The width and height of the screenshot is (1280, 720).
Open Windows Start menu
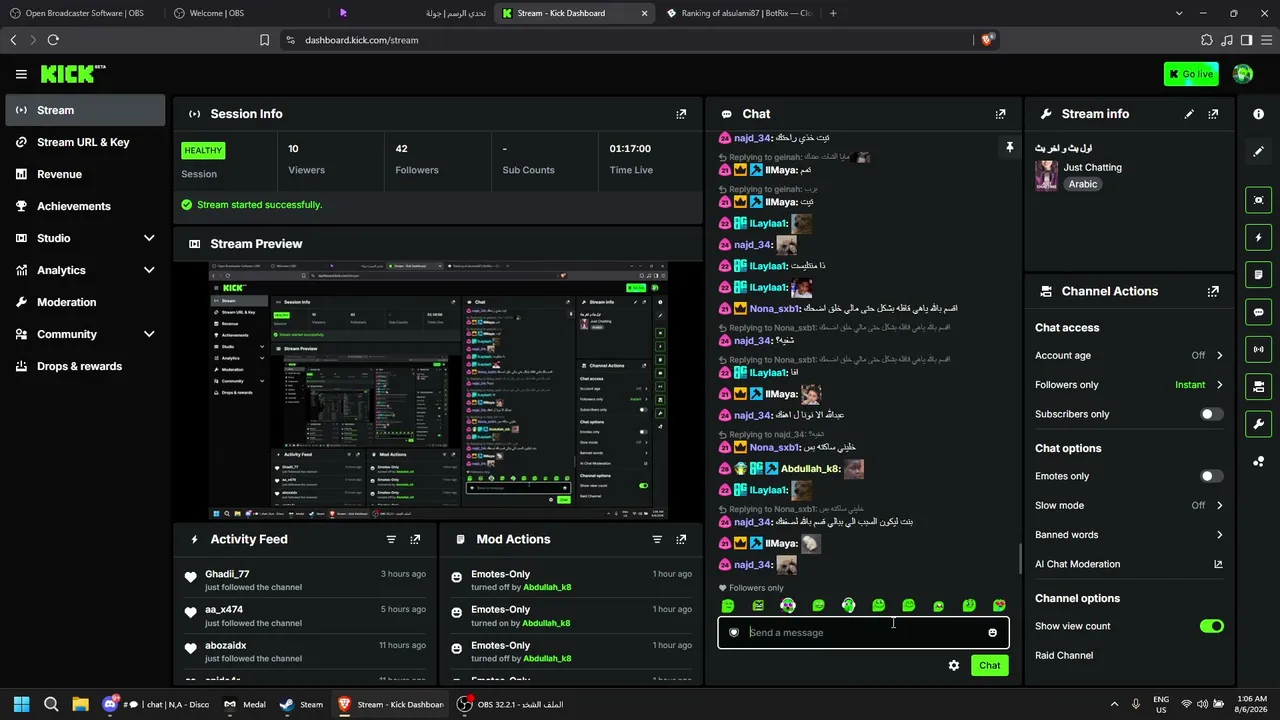(21, 704)
